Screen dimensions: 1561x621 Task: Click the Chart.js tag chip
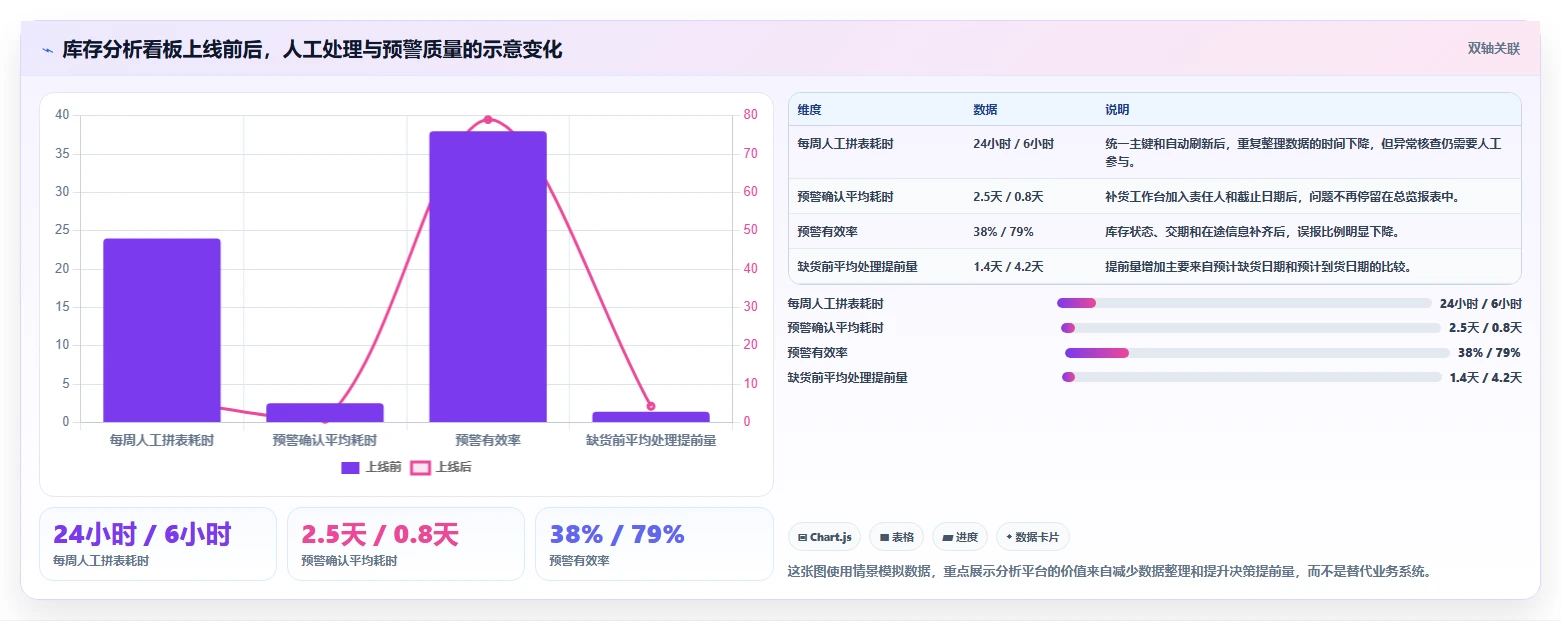825,537
